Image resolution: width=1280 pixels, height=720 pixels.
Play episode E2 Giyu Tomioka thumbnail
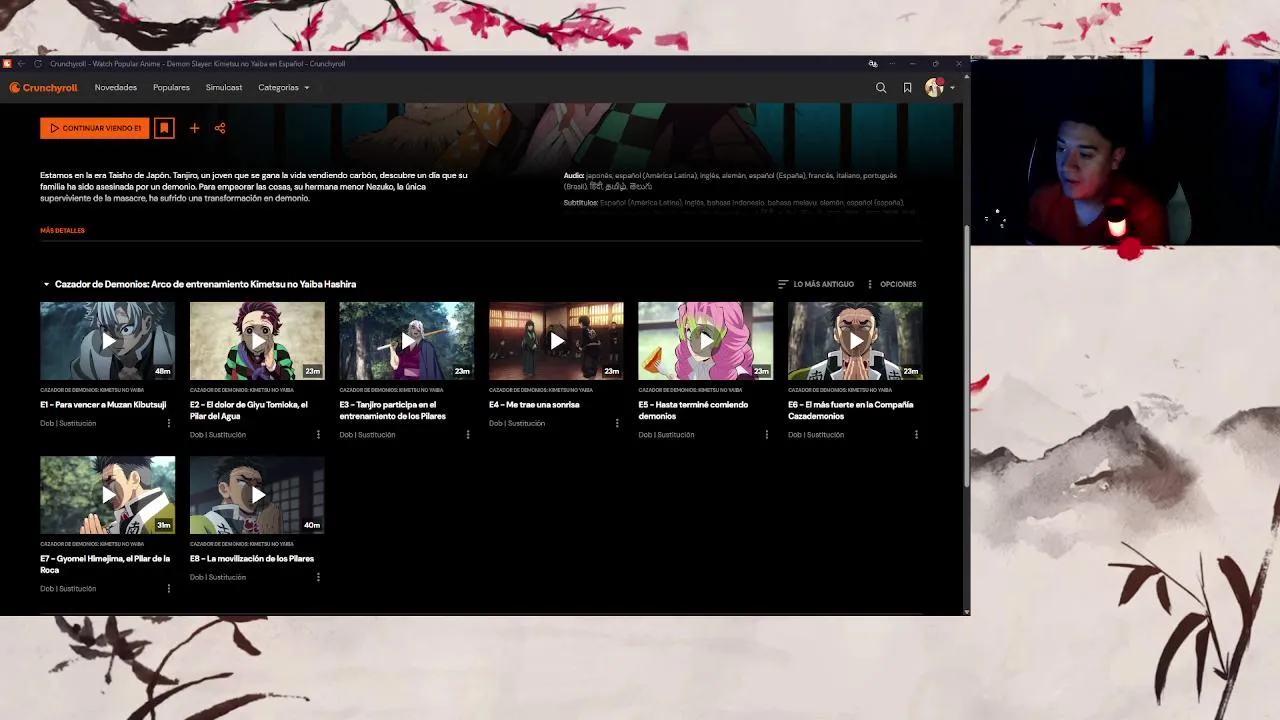pos(257,341)
